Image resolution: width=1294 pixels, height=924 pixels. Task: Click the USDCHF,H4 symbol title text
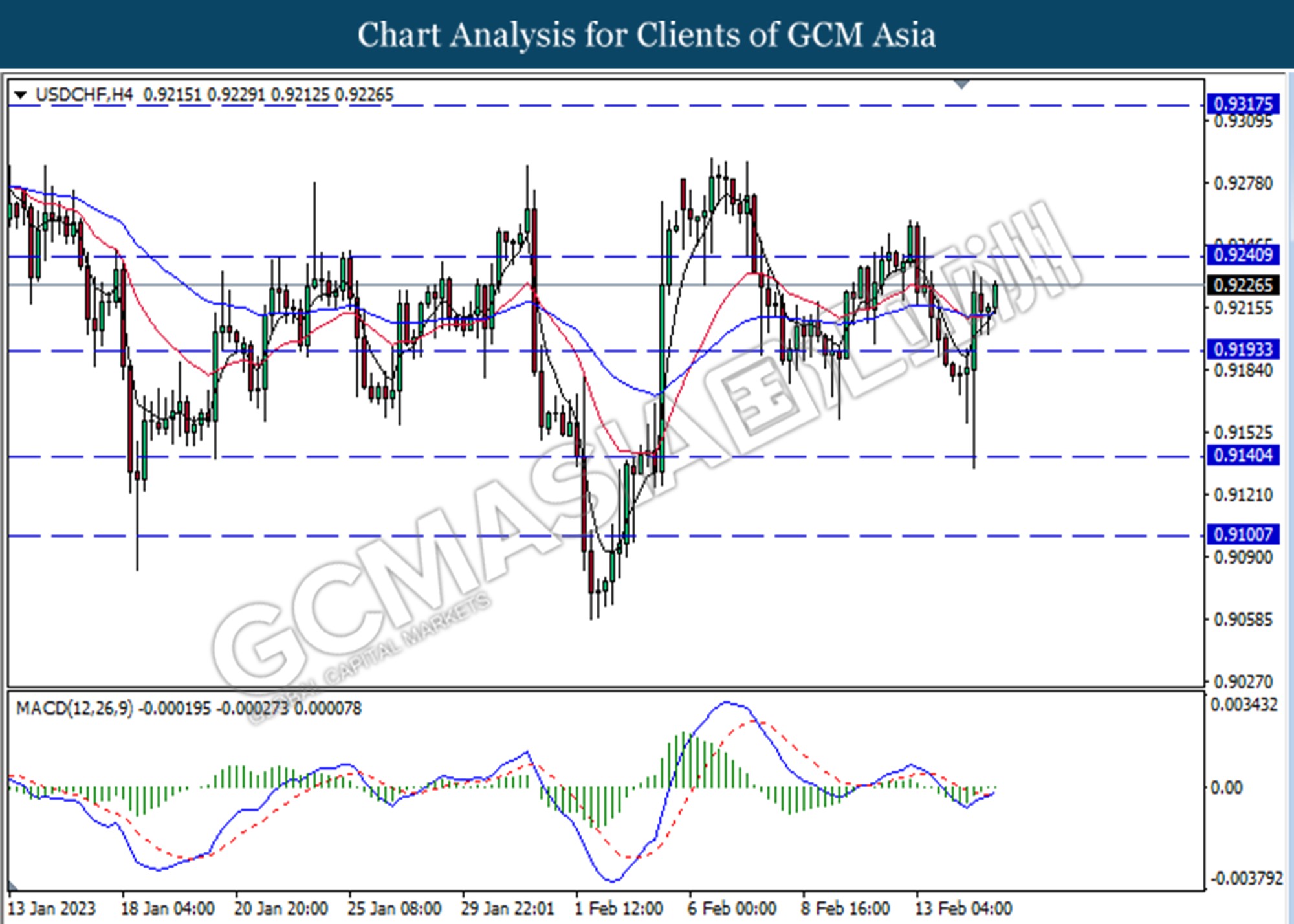click(x=84, y=95)
